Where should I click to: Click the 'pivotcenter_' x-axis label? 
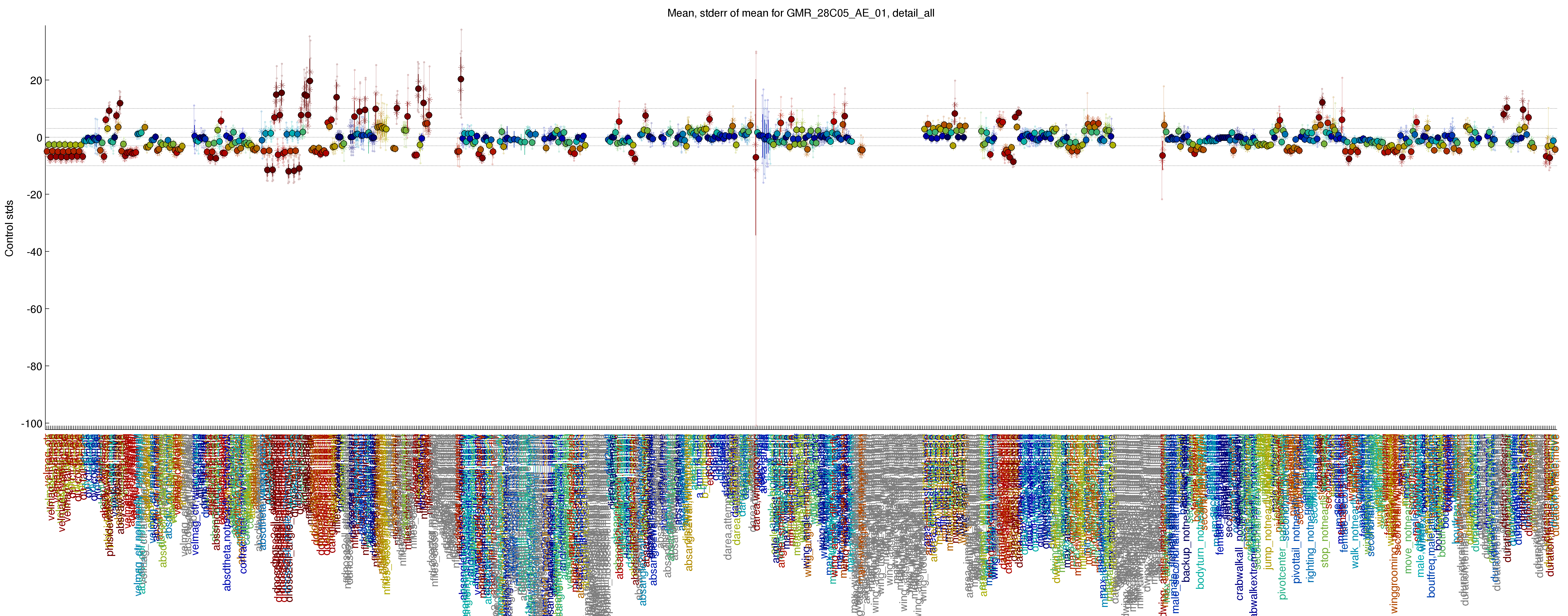1283,571
